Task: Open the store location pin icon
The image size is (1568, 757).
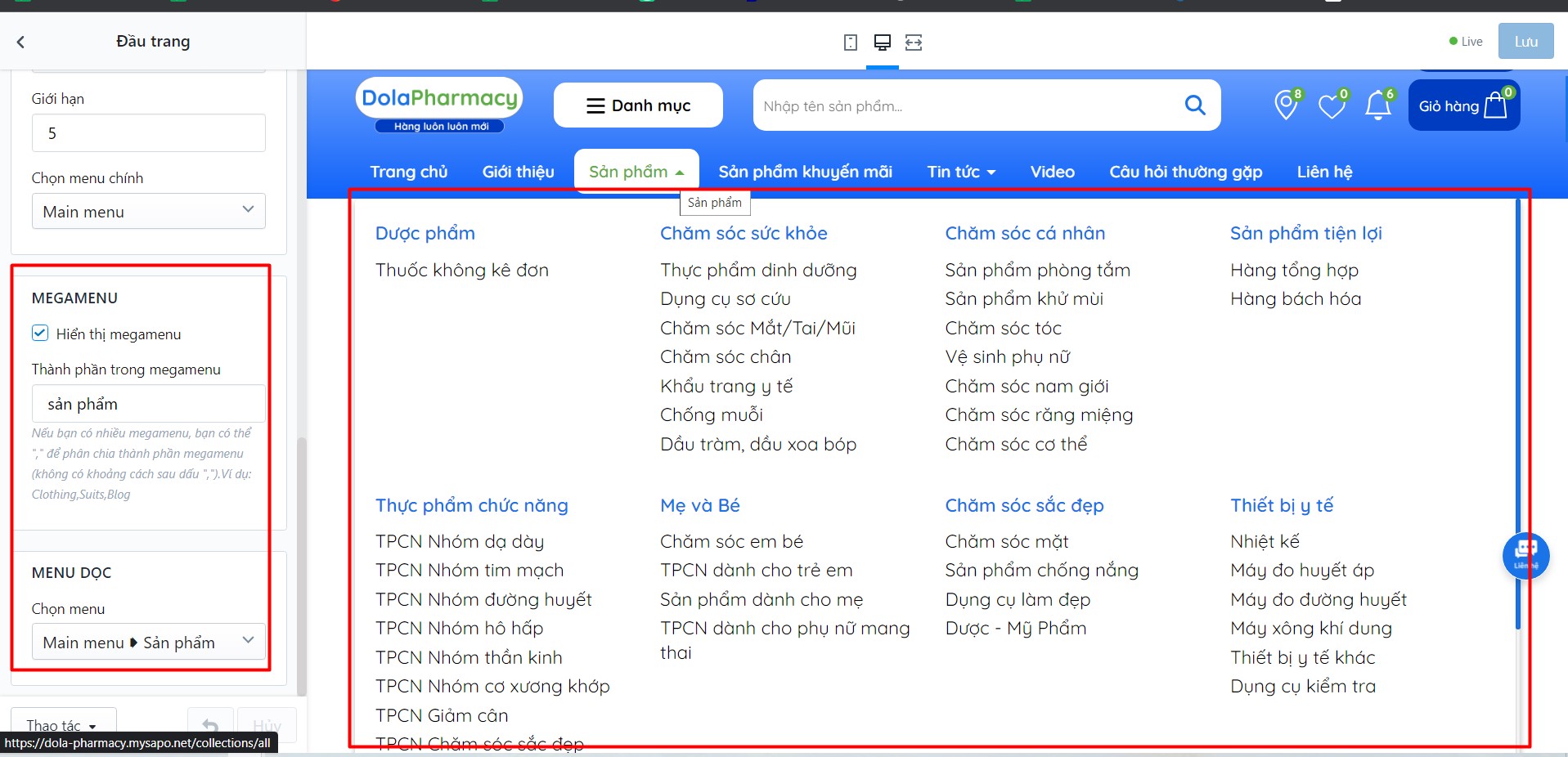Action: [x=1287, y=105]
